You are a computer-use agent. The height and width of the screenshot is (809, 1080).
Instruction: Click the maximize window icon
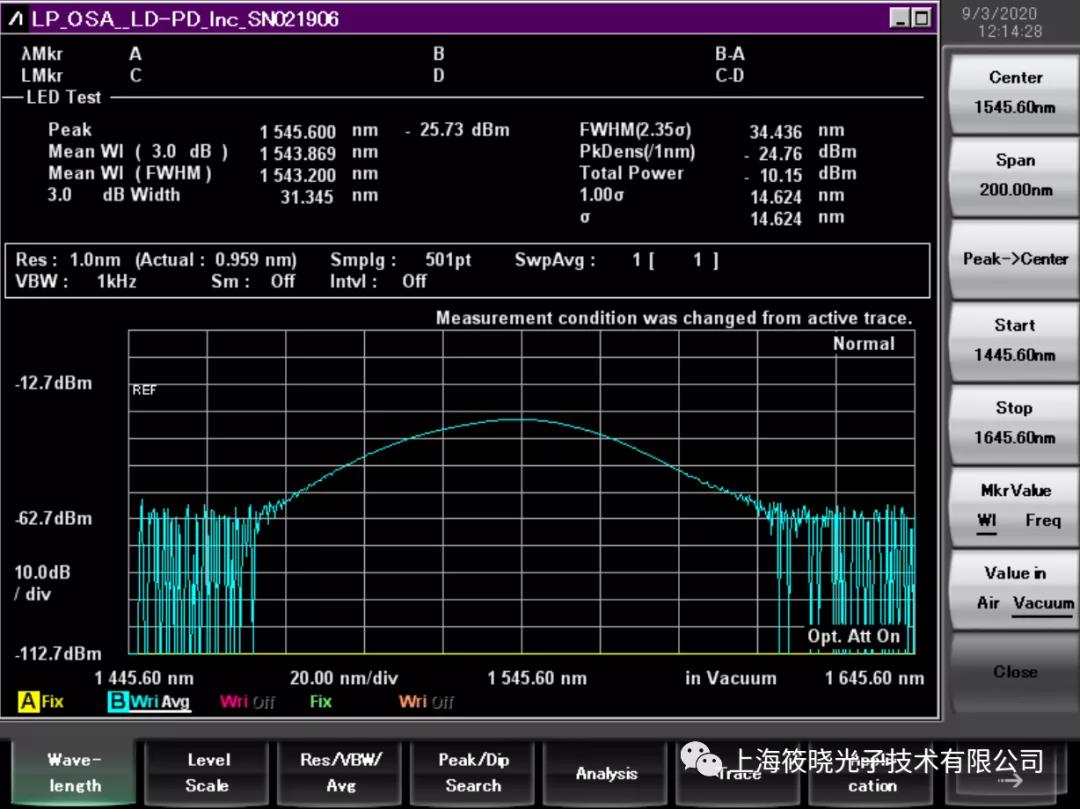(921, 18)
